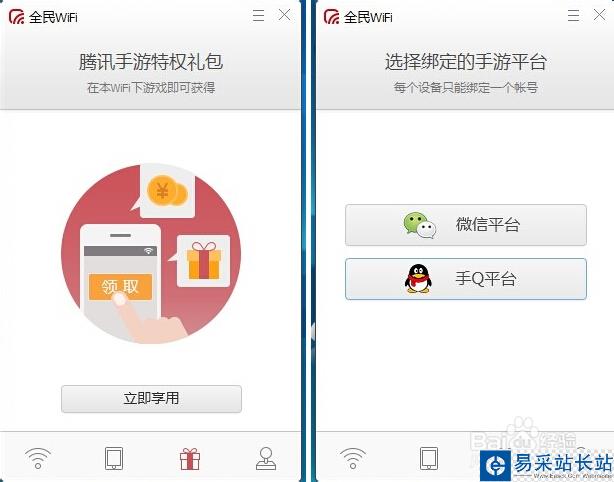The height and width of the screenshot is (482, 614).
Task: Select the red gift box tab
Action: coord(190,459)
